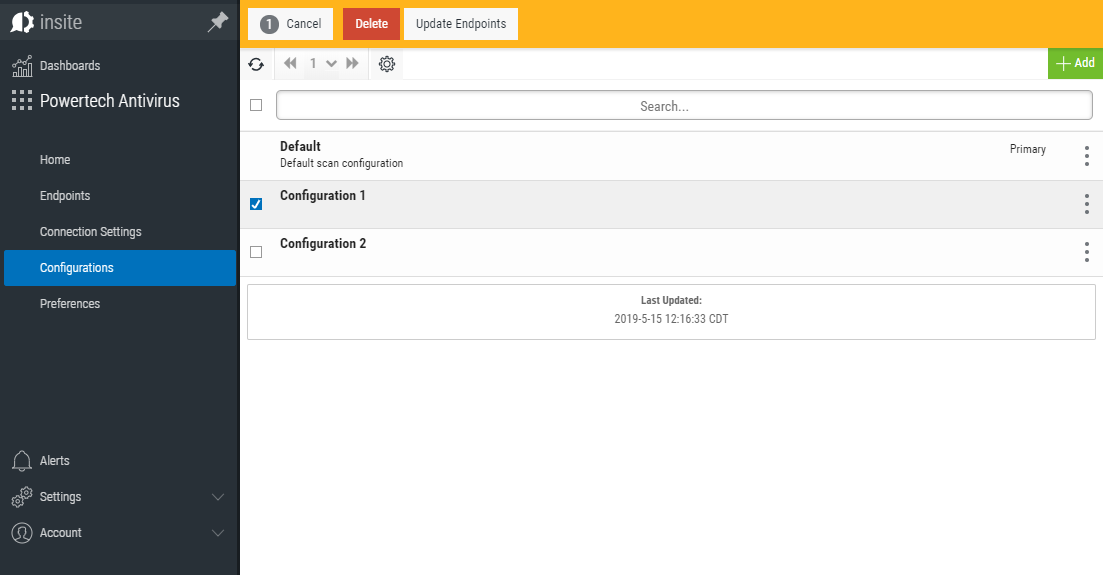1103x575 pixels.
Task: Open actions menu for Default configuration
Action: coord(1087,156)
